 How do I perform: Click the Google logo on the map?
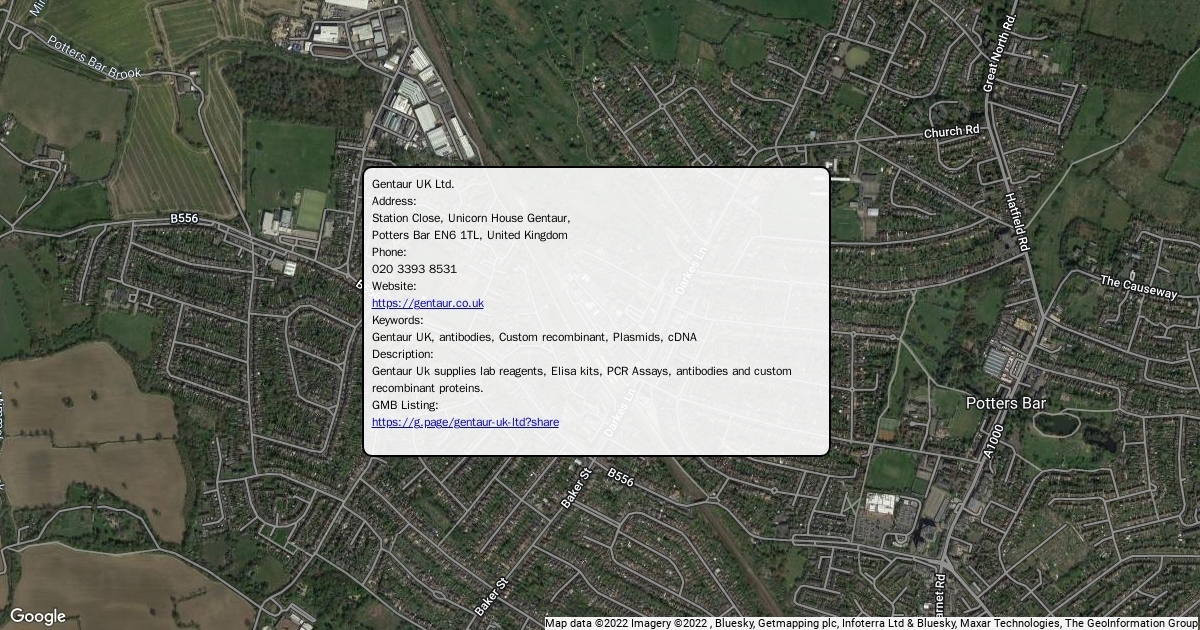(37, 616)
